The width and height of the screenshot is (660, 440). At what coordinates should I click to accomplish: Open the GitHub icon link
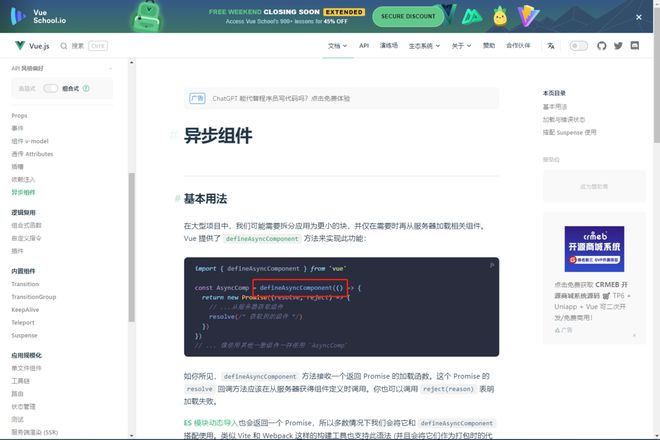601,45
